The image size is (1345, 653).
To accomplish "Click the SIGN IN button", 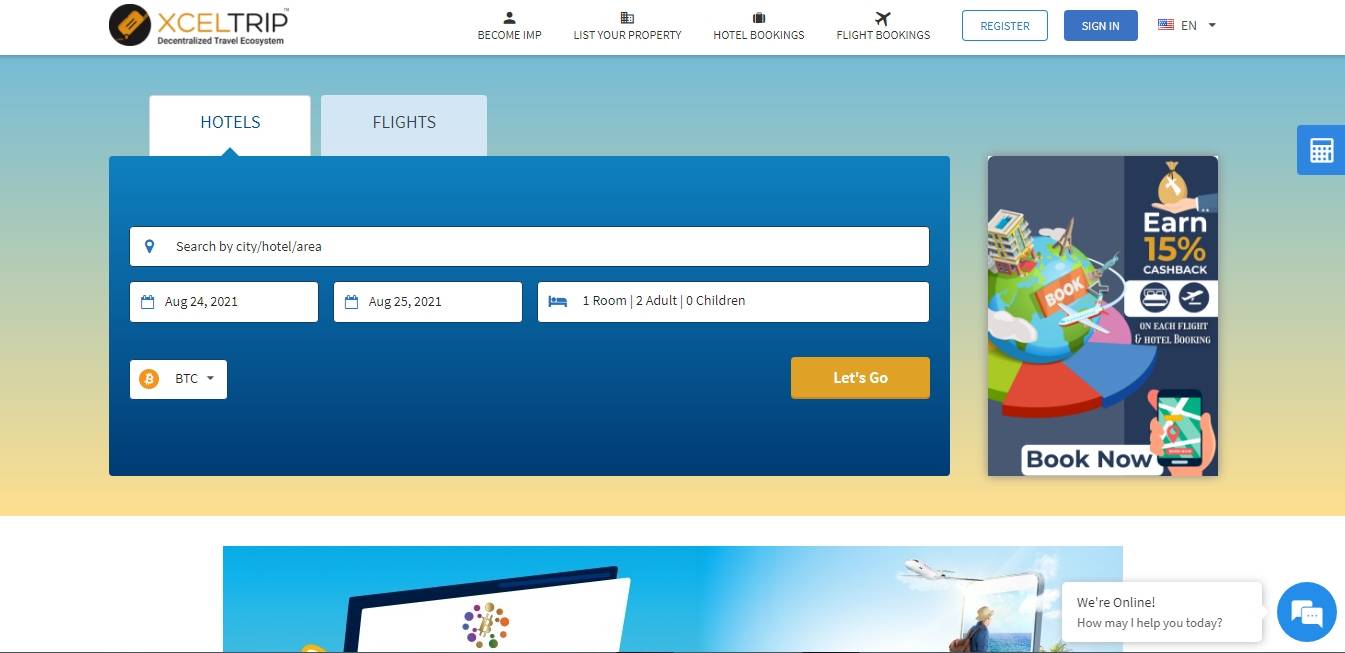I will [1101, 26].
